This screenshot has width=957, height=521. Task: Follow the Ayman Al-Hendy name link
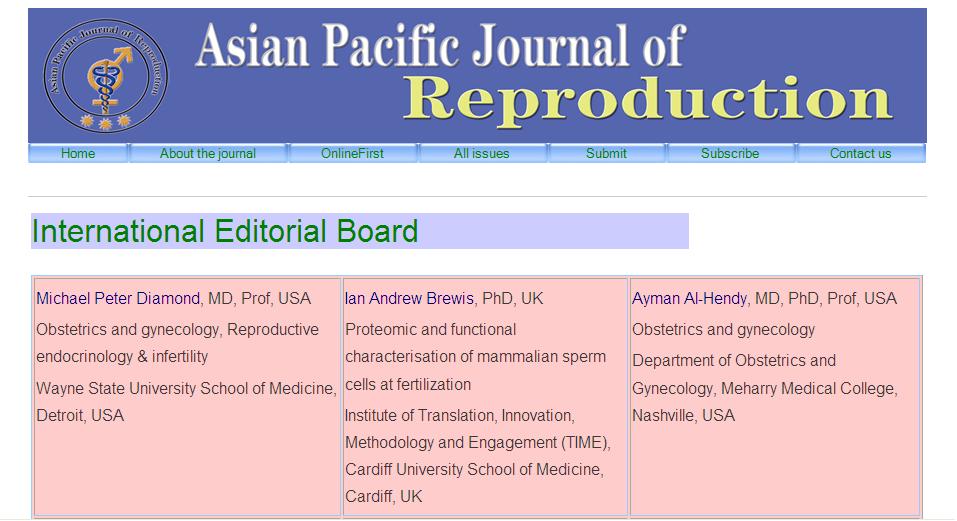click(689, 298)
